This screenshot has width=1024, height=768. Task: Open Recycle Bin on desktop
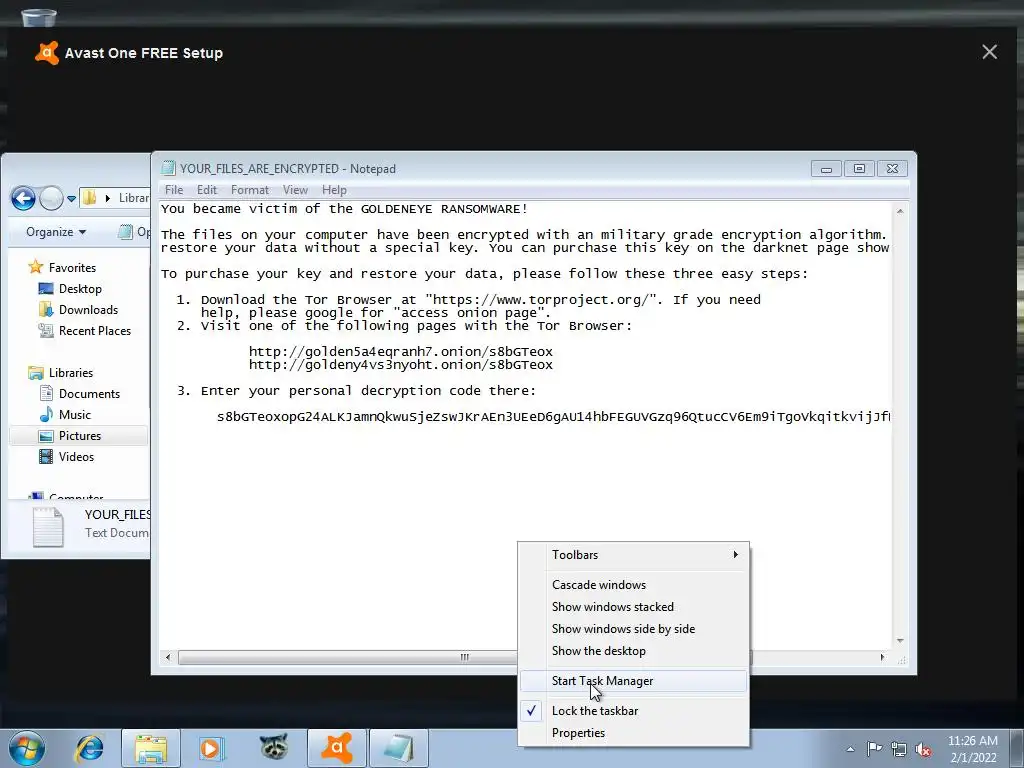pyautogui.click(x=39, y=16)
